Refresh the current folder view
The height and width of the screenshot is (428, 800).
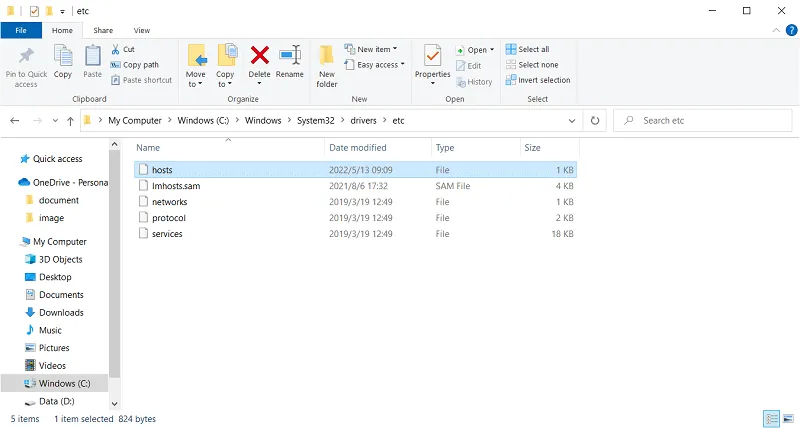pyautogui.click(x=595, y=120)
